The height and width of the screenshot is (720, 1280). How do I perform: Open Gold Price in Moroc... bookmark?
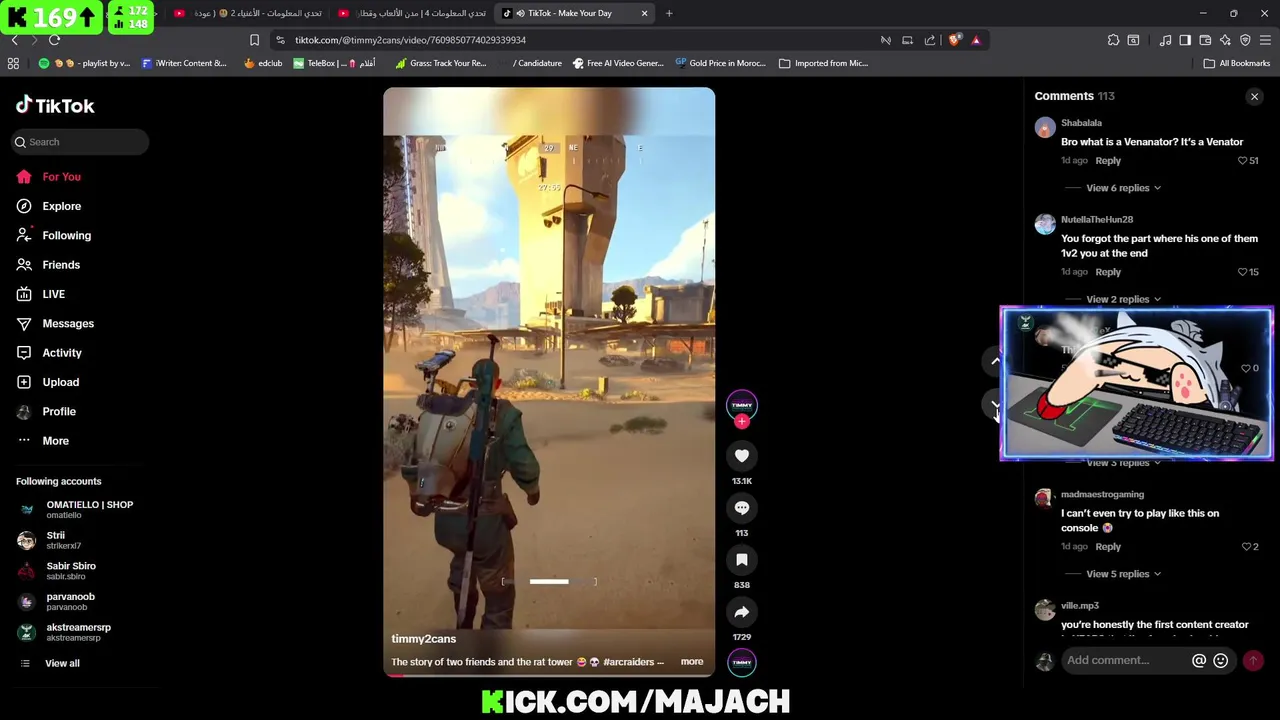click(x=720, y=63)
